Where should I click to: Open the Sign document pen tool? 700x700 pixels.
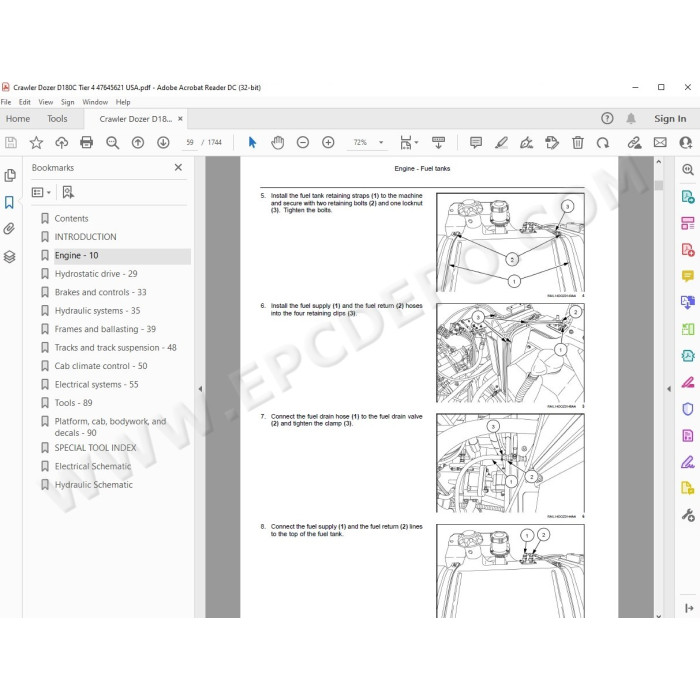(526, 142)
